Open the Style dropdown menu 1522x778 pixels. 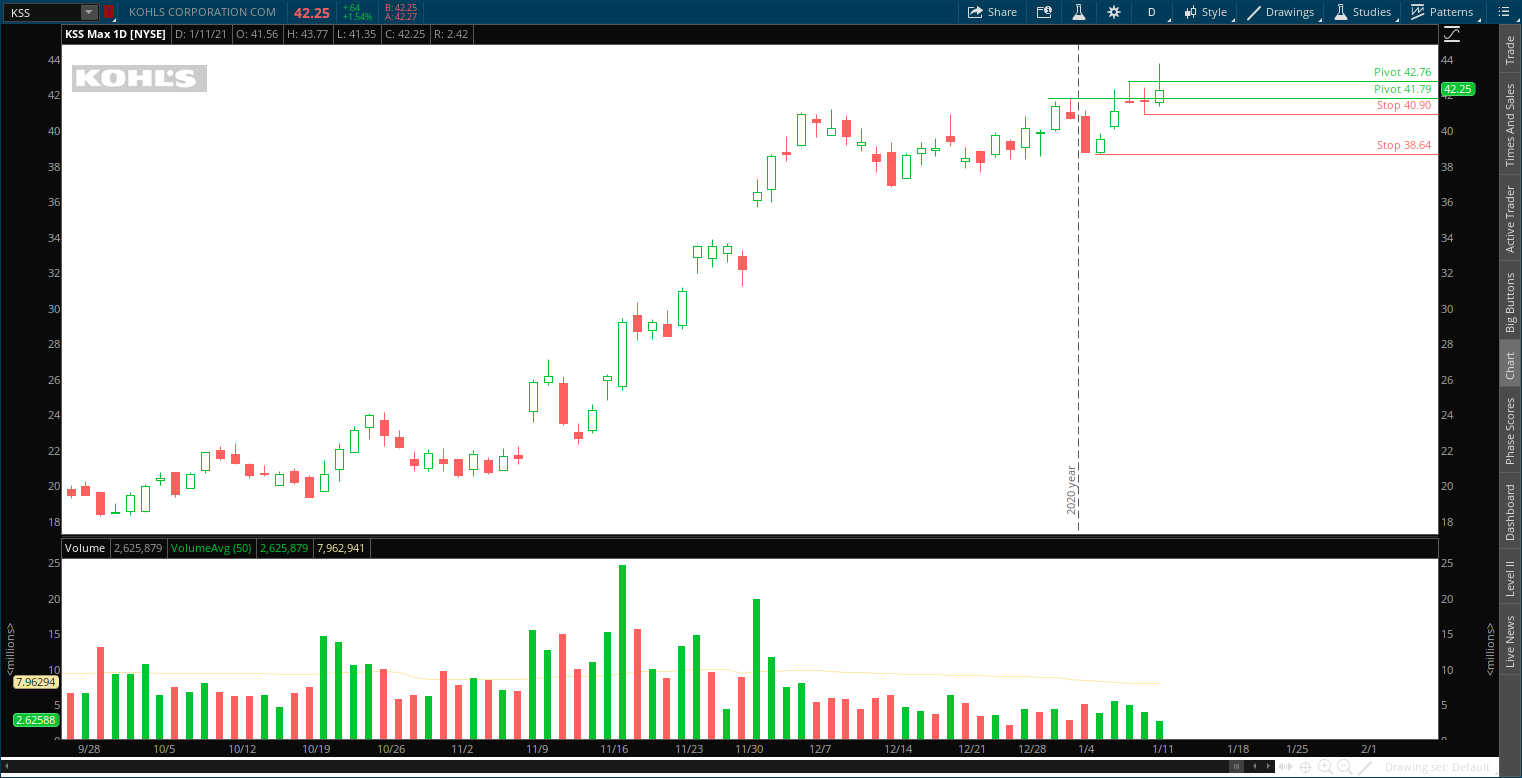coord(1205,12)
